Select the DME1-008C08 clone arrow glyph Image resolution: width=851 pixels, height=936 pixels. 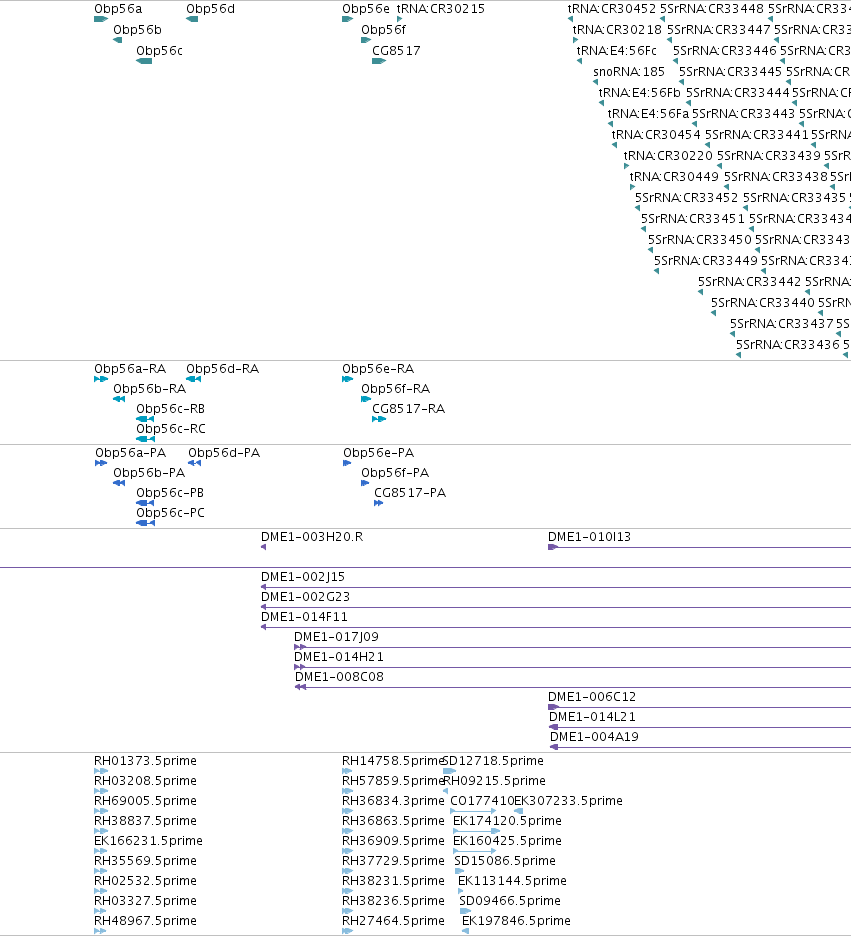[x=301, y=687]
